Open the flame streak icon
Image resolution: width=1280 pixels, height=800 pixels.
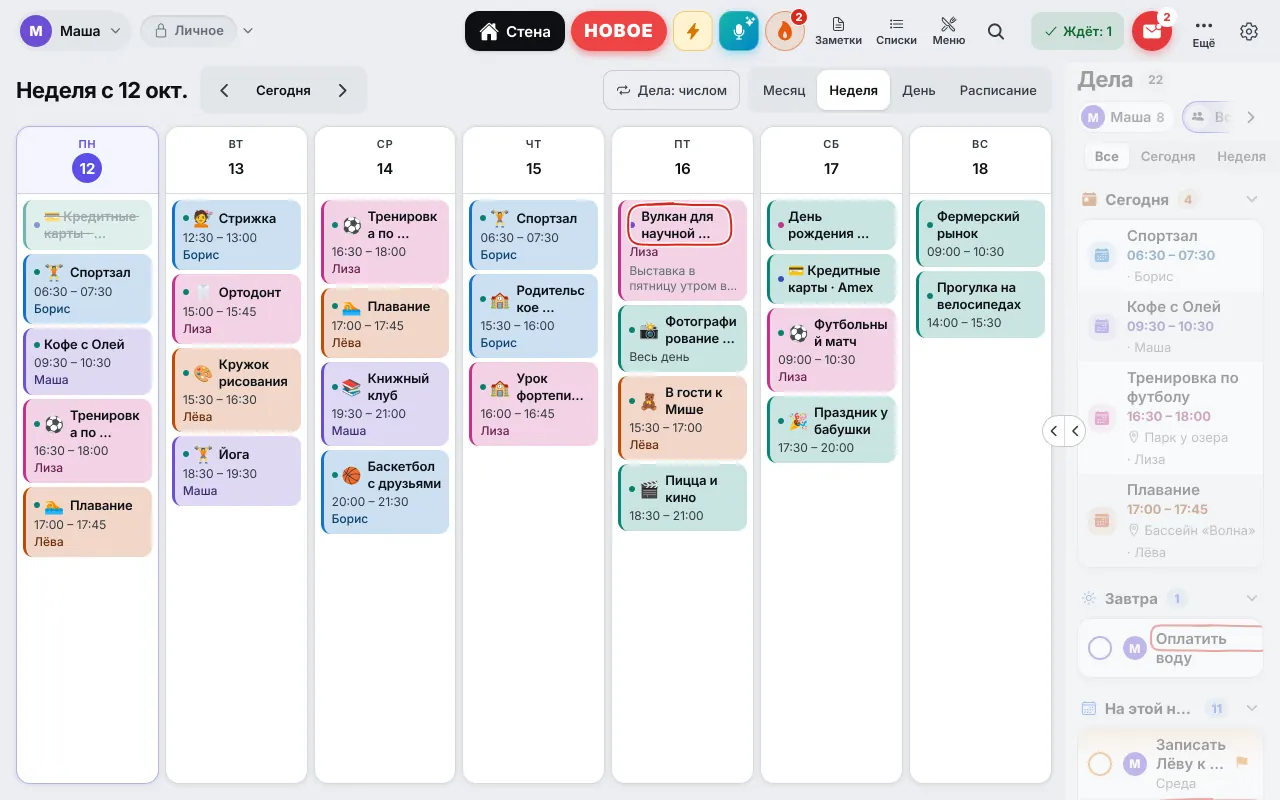click(x=785, y=31)
